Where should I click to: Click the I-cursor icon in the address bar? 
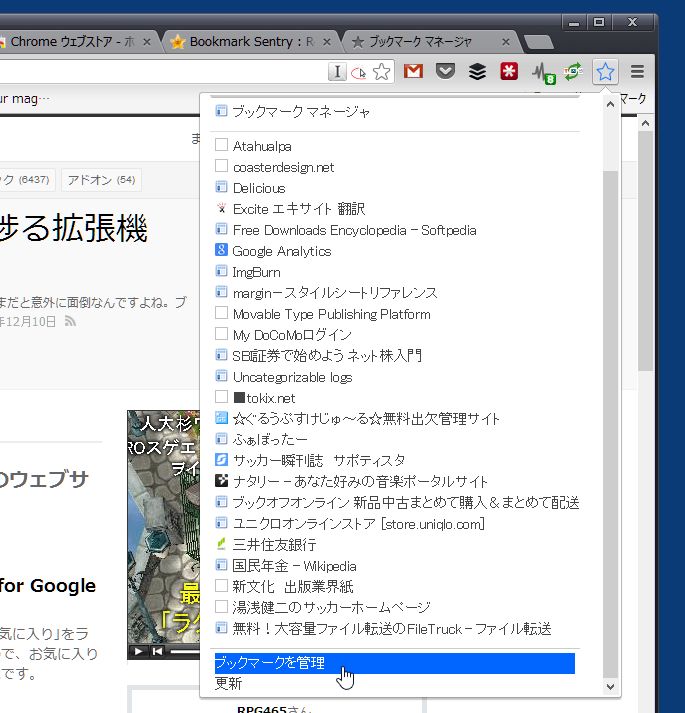coord(337,72)
